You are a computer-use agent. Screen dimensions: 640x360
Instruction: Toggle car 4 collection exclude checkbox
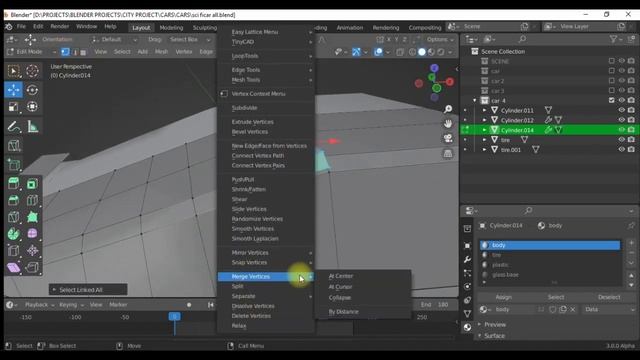click(611, 100)
